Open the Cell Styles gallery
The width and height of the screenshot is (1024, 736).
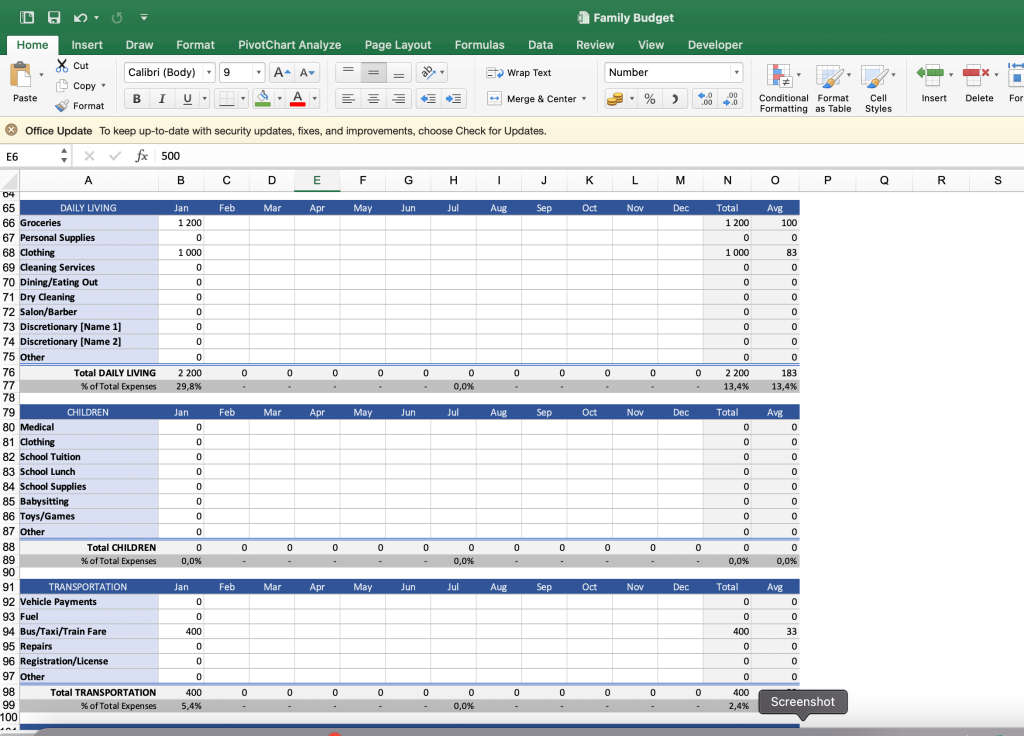pos(877,86)
